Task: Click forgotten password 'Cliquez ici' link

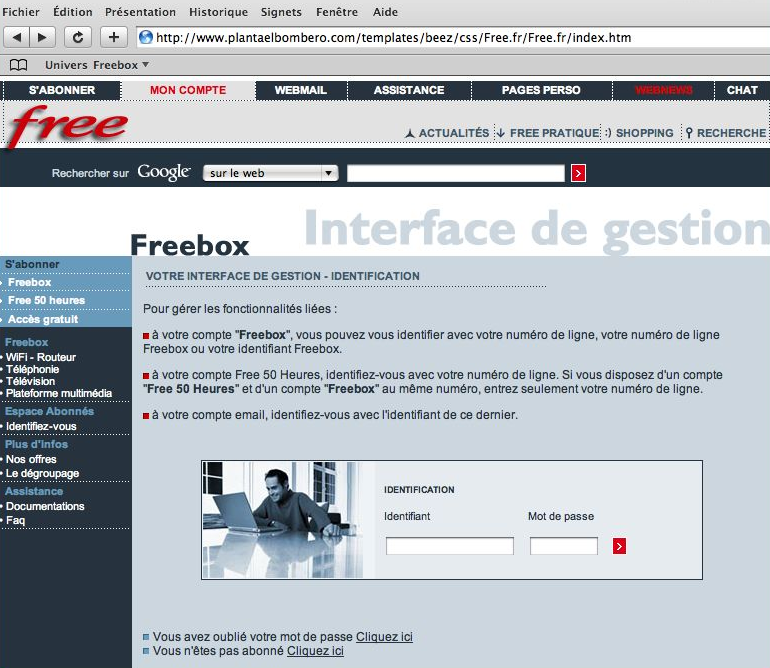Action: pos(384,637)
